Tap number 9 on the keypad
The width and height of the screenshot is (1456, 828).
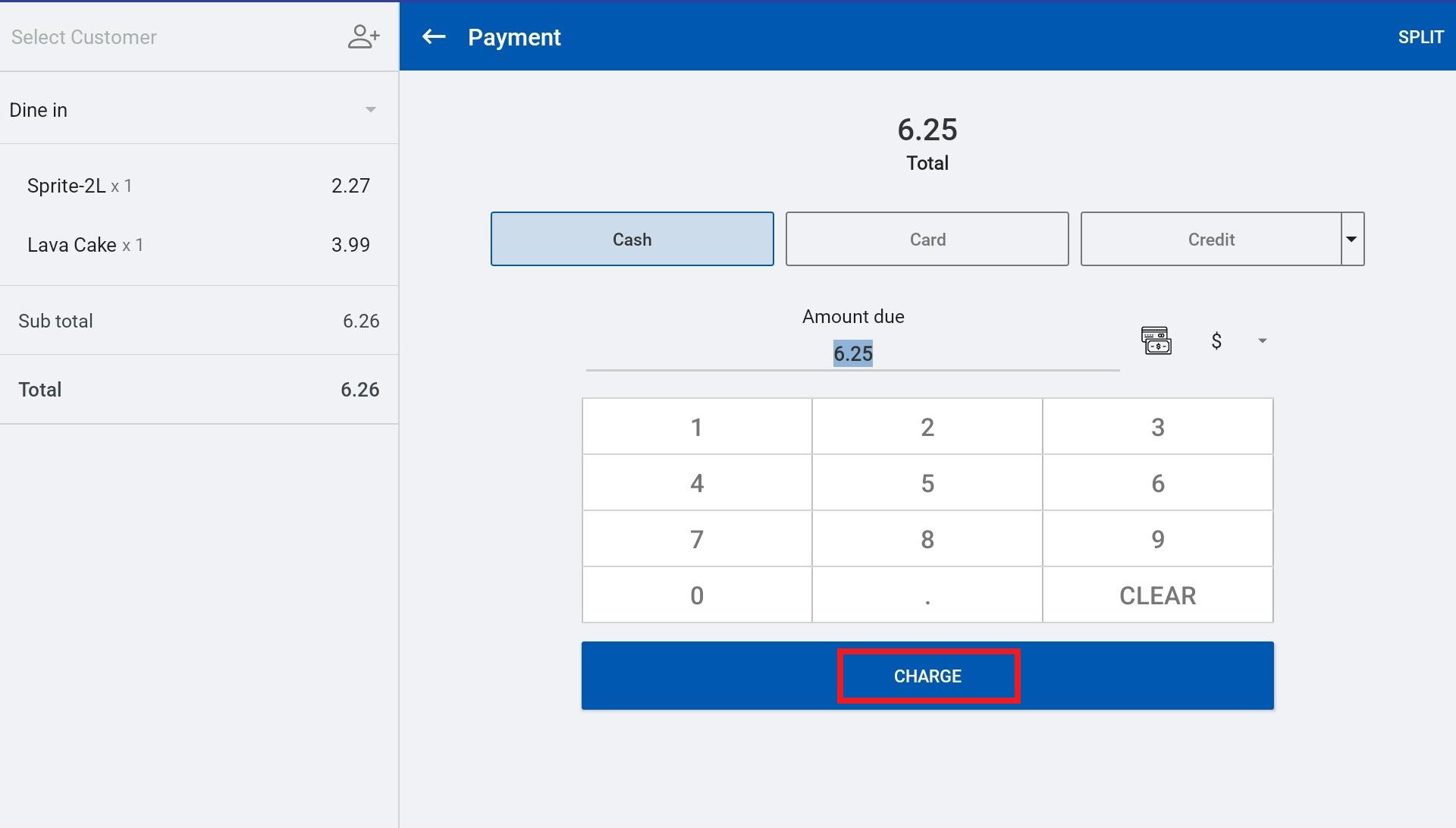[x=1157, y=539]
